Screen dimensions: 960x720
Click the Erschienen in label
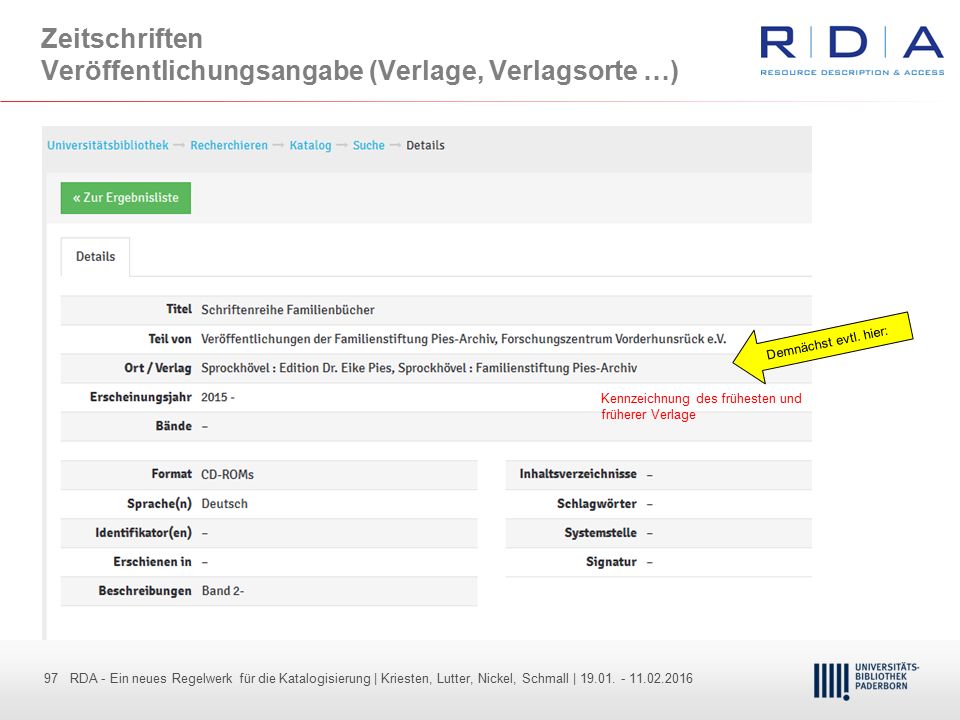(152, 561)
